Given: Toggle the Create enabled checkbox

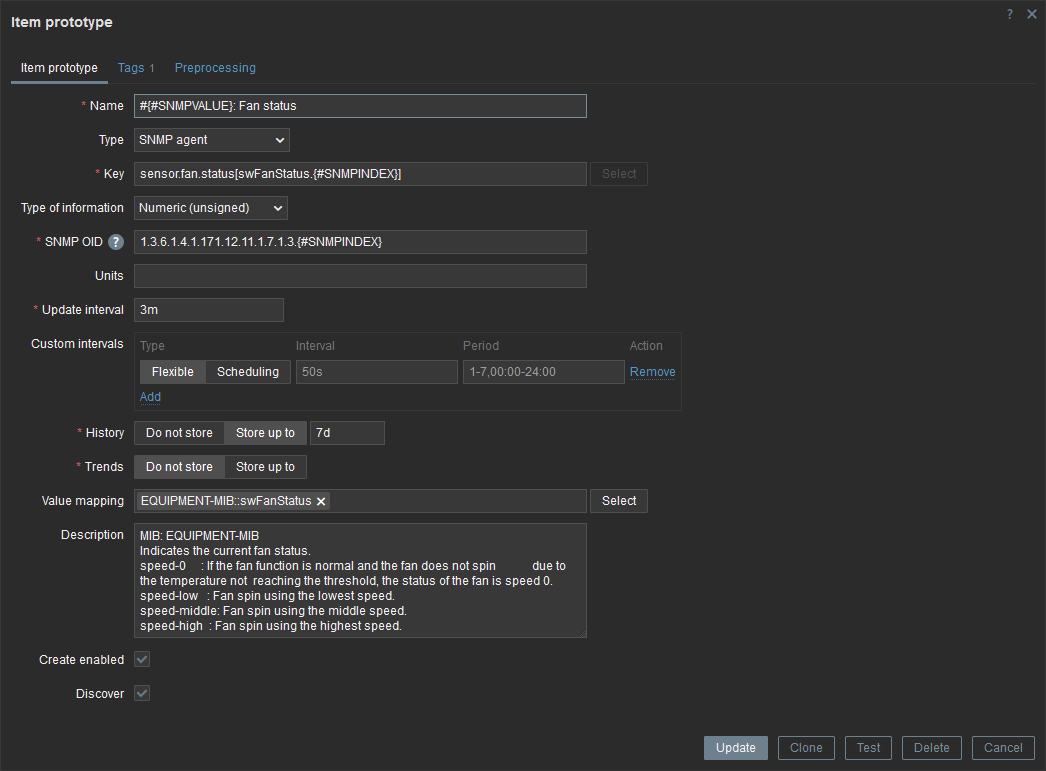Looking at the screenshot, I should coord(142,660).
